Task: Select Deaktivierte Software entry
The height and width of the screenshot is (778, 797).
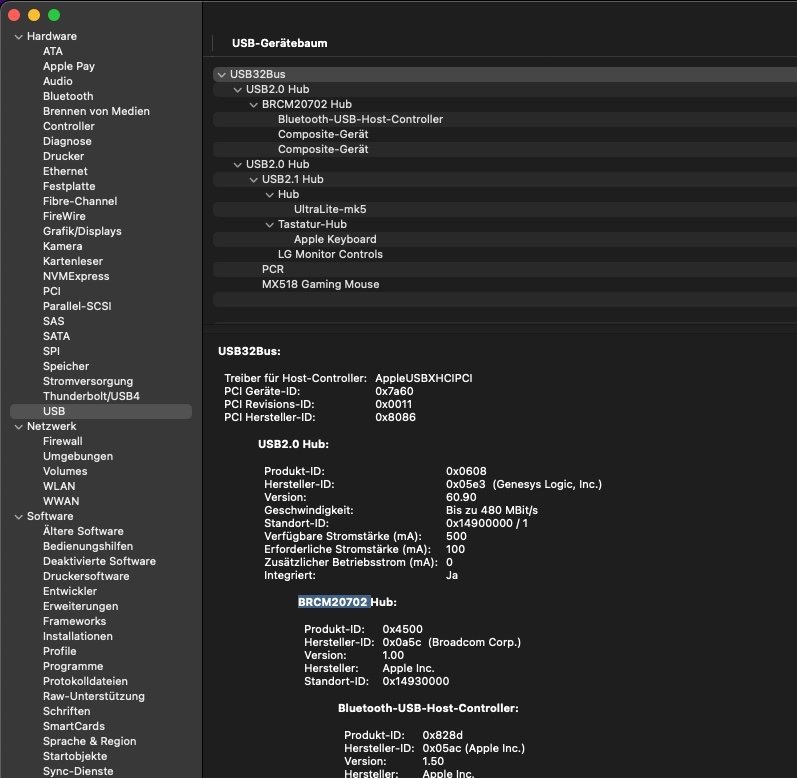Action: click(x=99, y=561)
